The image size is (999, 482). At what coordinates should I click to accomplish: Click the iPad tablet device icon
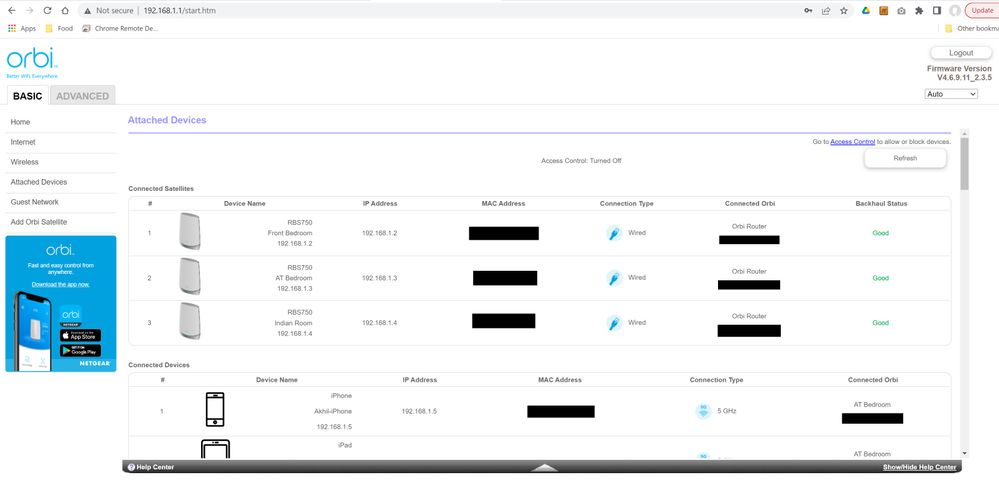tap(215, 450)
